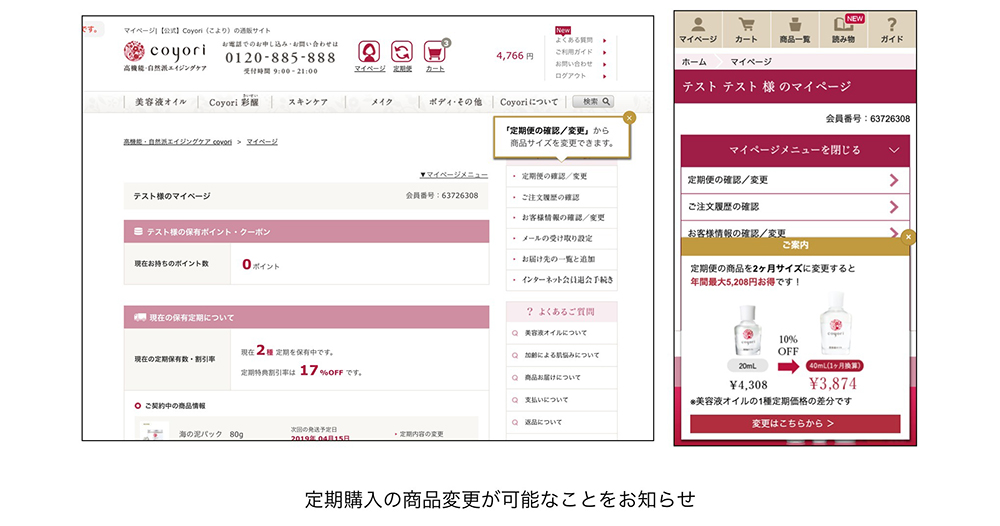Open the 定期便 refresh-arrows icon in desktop header
Viewport: 1000px width, 526px height.
(402, 52)
